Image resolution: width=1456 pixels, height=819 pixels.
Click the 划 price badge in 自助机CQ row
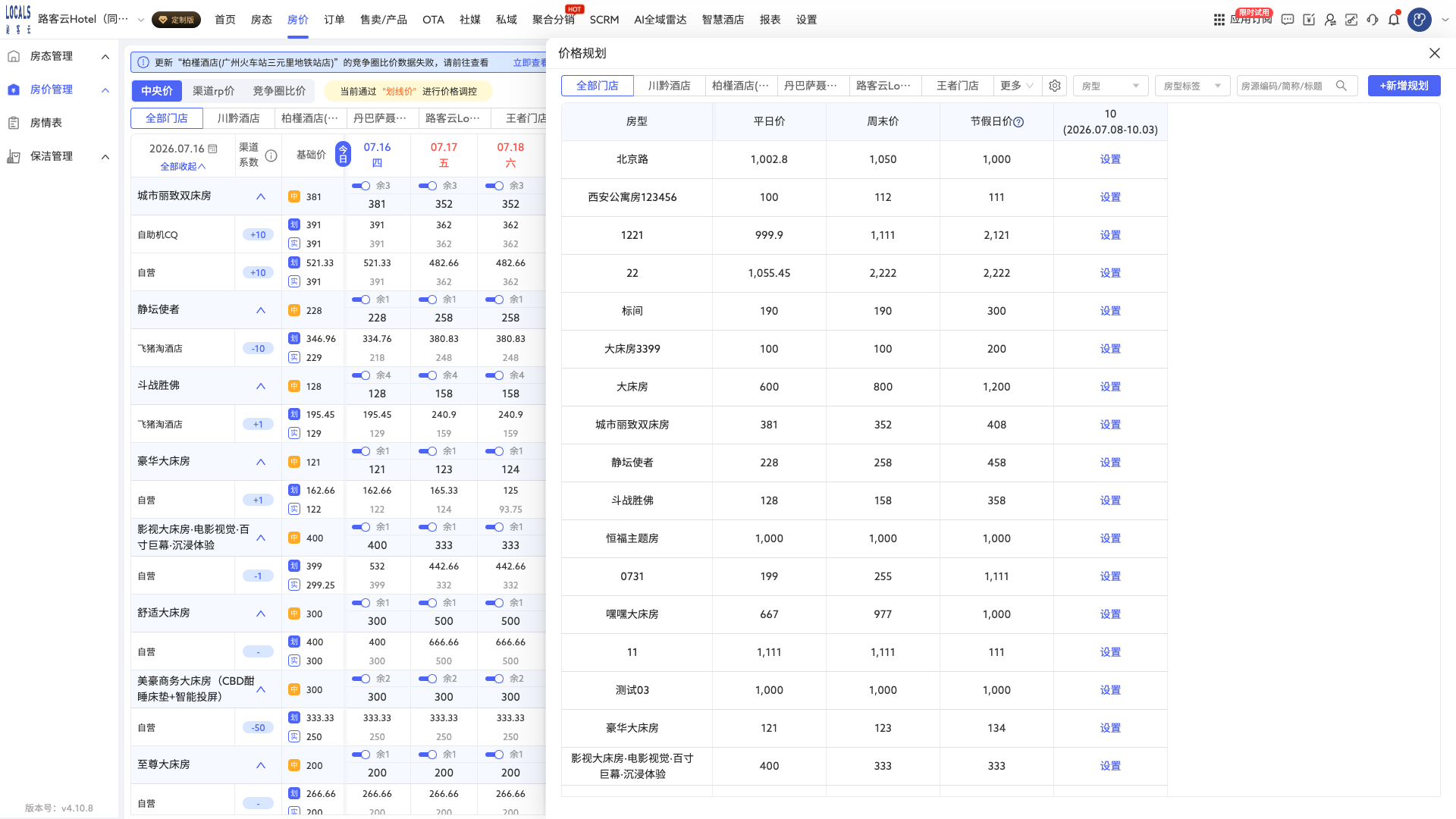tap(294, 224)
